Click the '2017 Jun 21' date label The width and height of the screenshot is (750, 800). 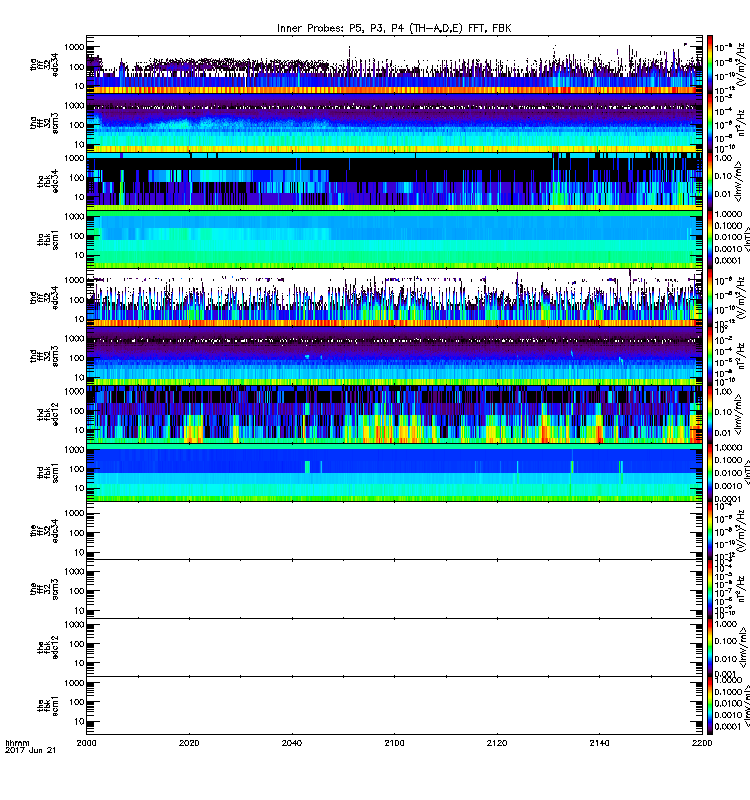[31, 751]
